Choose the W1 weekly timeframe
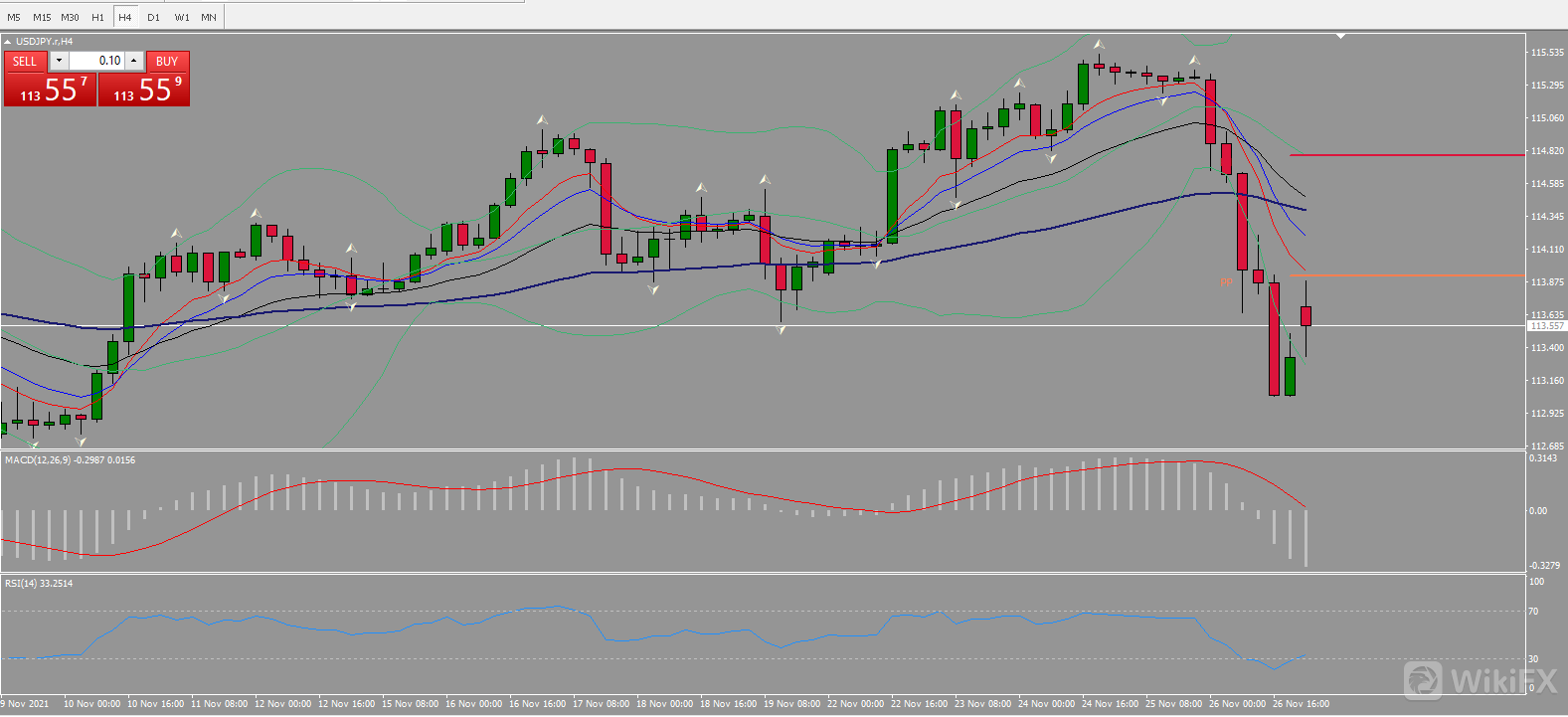 coord(182,17)
